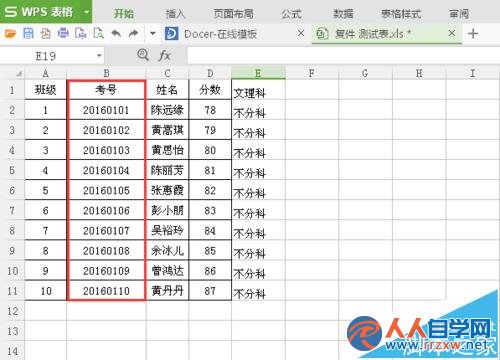Select column E header
The width and height of the screenshot is (500, 360).
[258, 73]
